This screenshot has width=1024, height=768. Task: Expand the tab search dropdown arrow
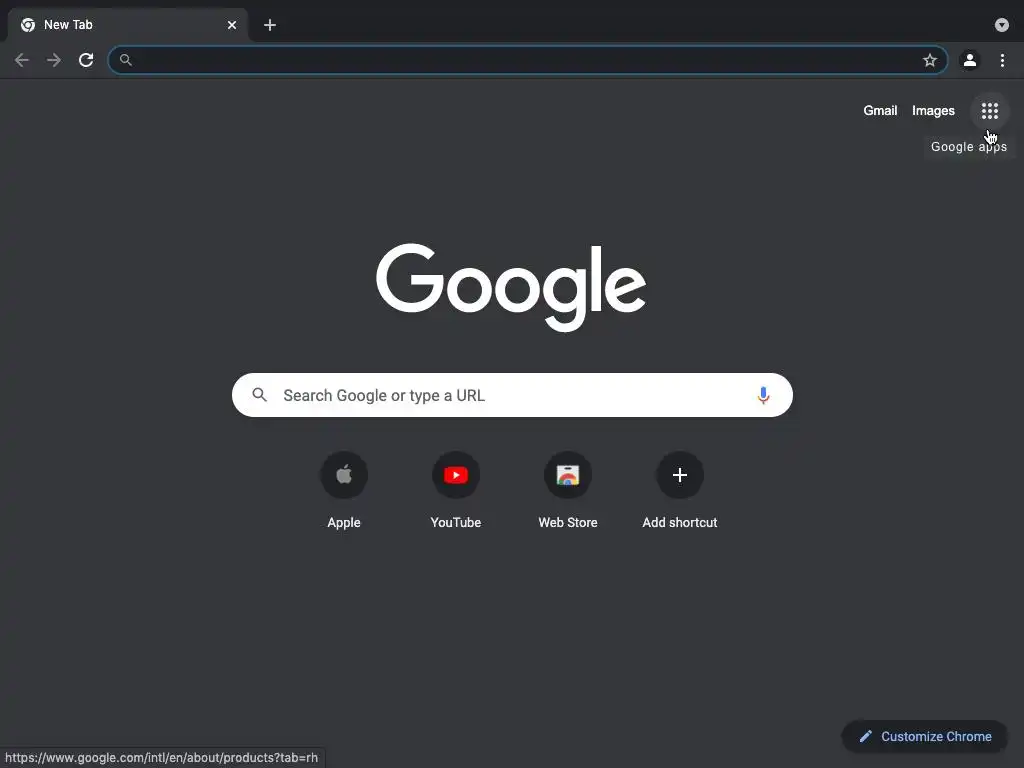pos(1001,25)
